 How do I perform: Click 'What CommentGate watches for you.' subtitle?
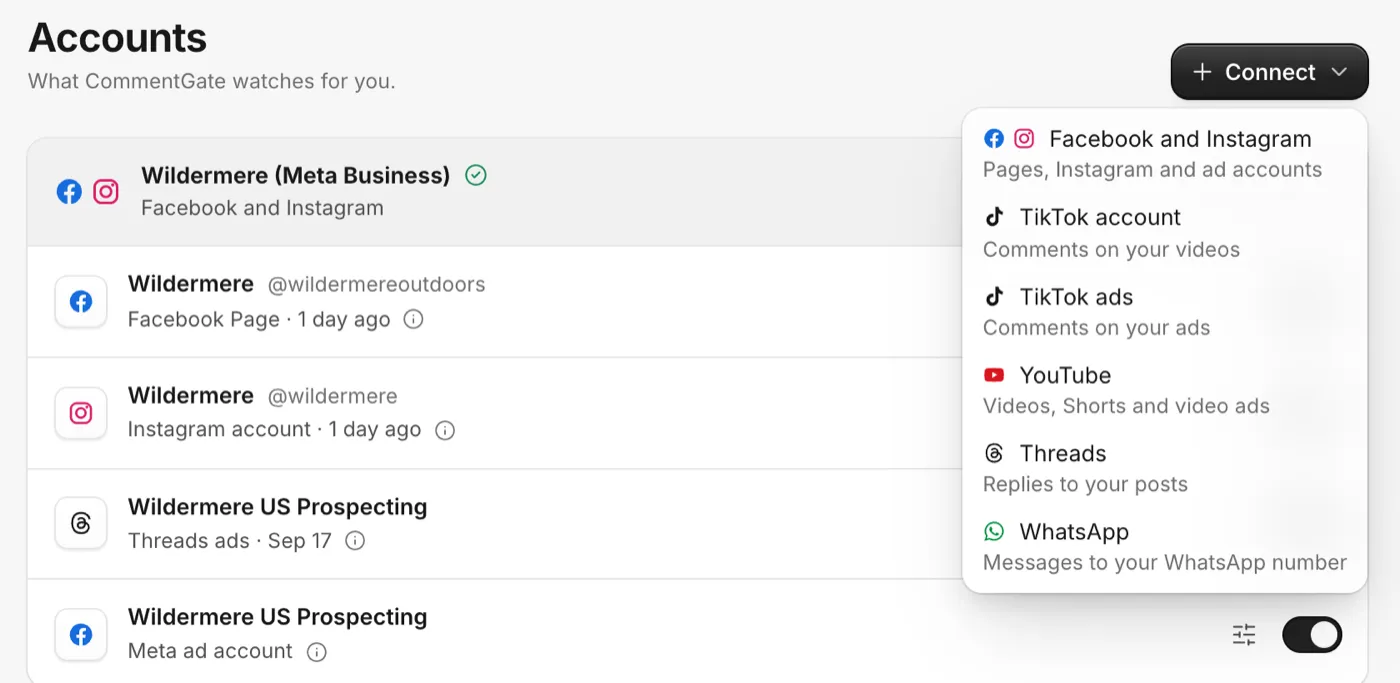click(211, 81)
